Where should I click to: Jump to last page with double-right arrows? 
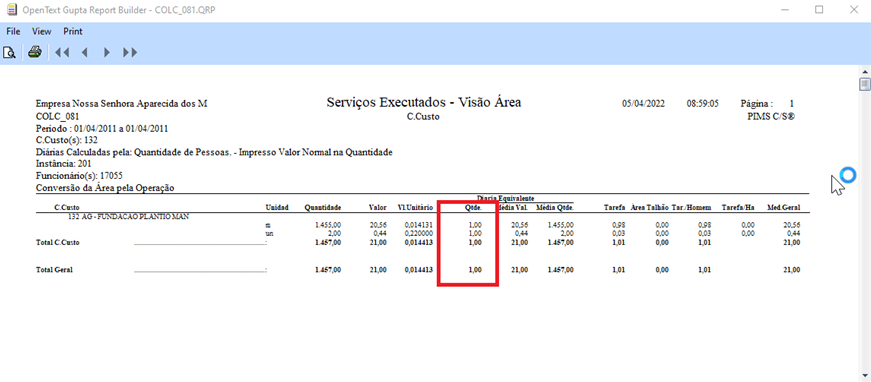(130, 53)
